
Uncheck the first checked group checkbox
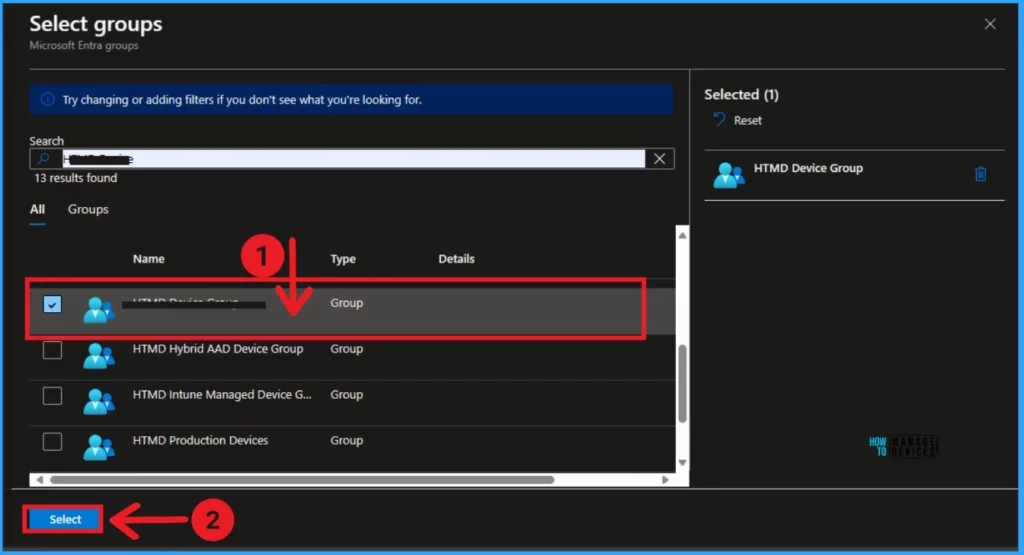[x=52, y=304]
